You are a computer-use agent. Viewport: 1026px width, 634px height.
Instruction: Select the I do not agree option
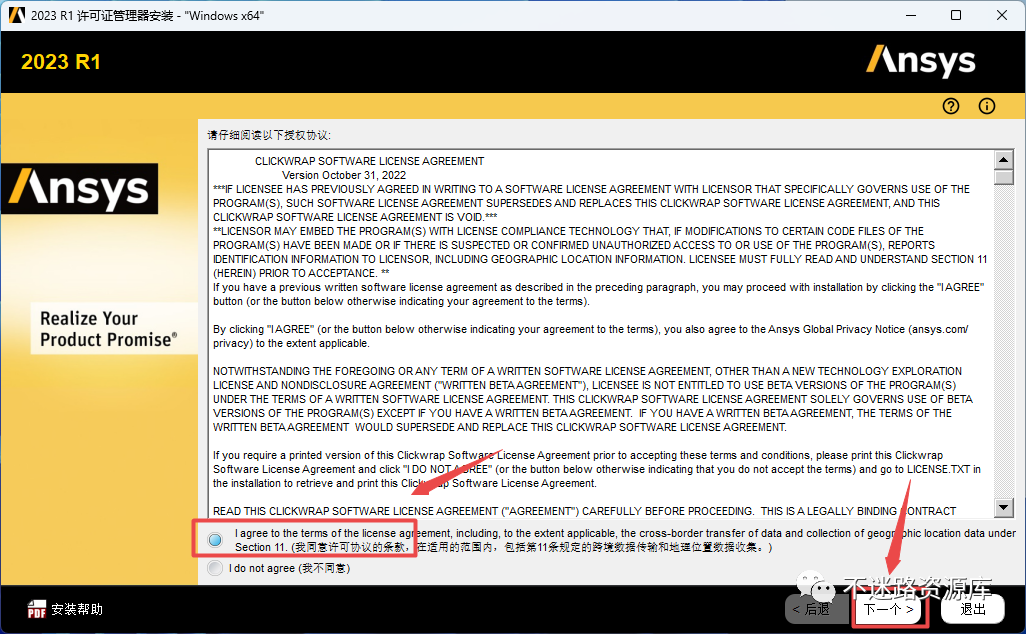215,568
